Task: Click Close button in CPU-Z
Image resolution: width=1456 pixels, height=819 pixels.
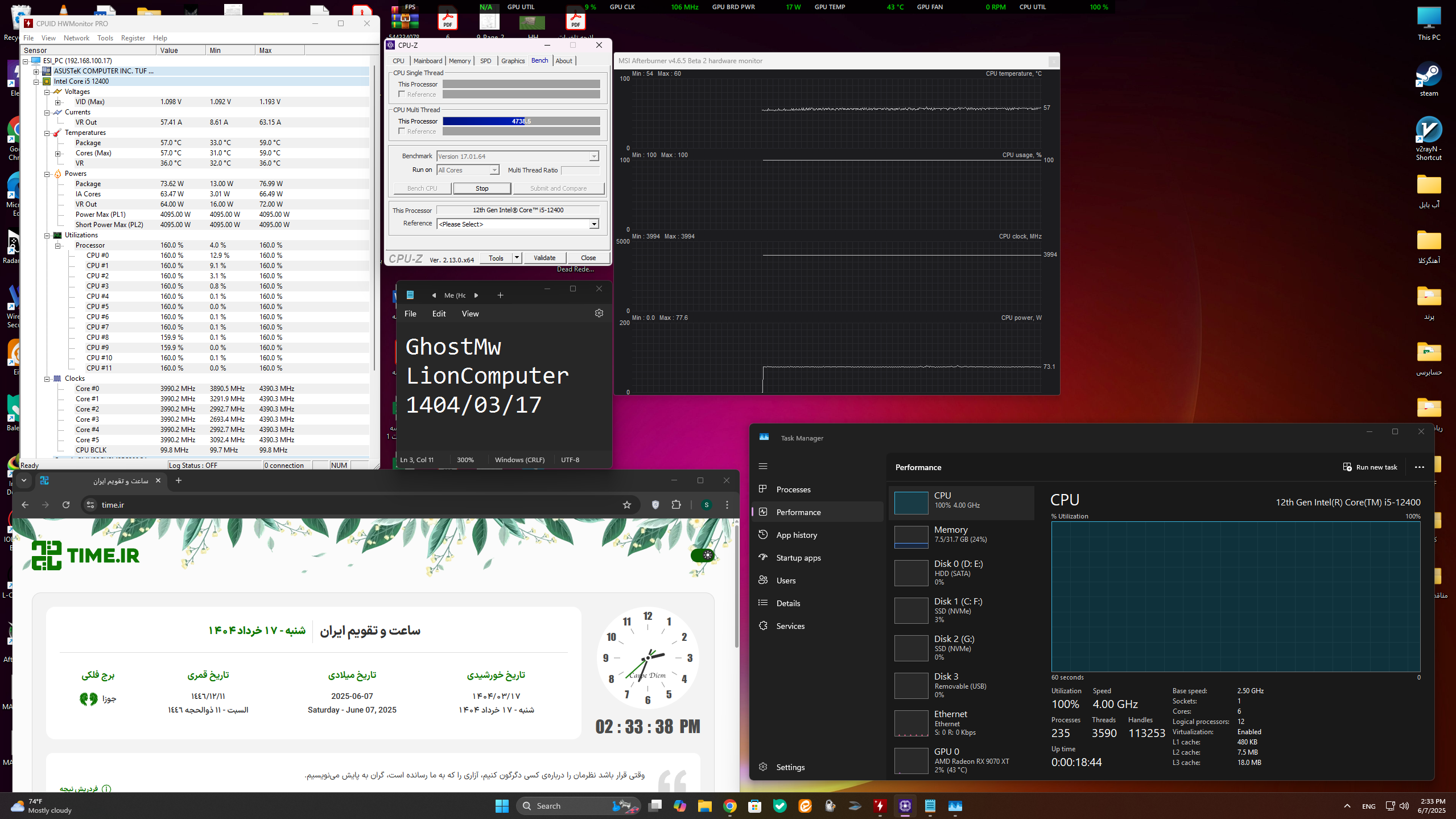Action: pyautogui.click(x=588, y=258)
